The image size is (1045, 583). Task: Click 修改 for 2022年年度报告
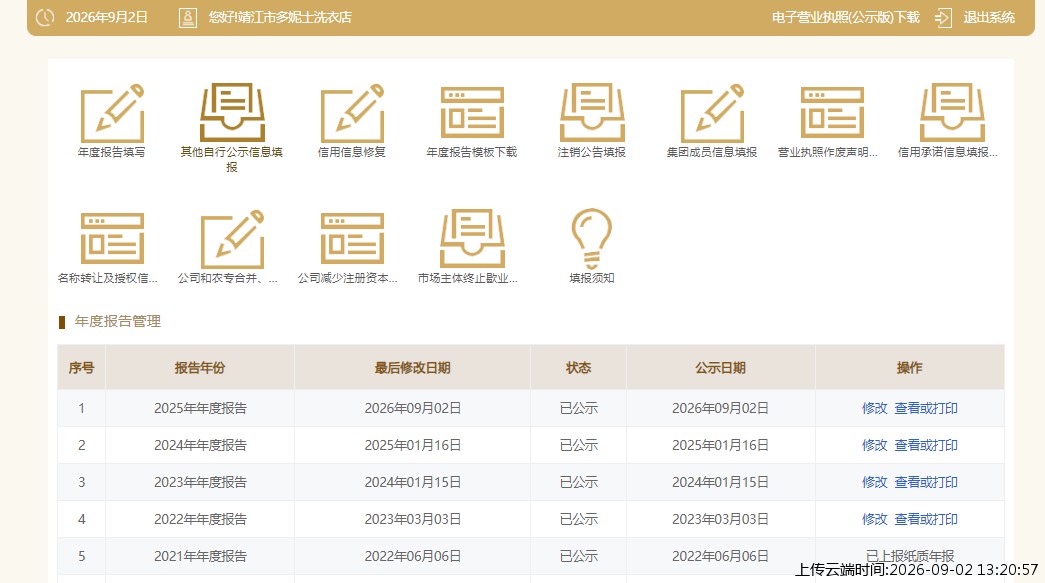(x=874, y=519)
